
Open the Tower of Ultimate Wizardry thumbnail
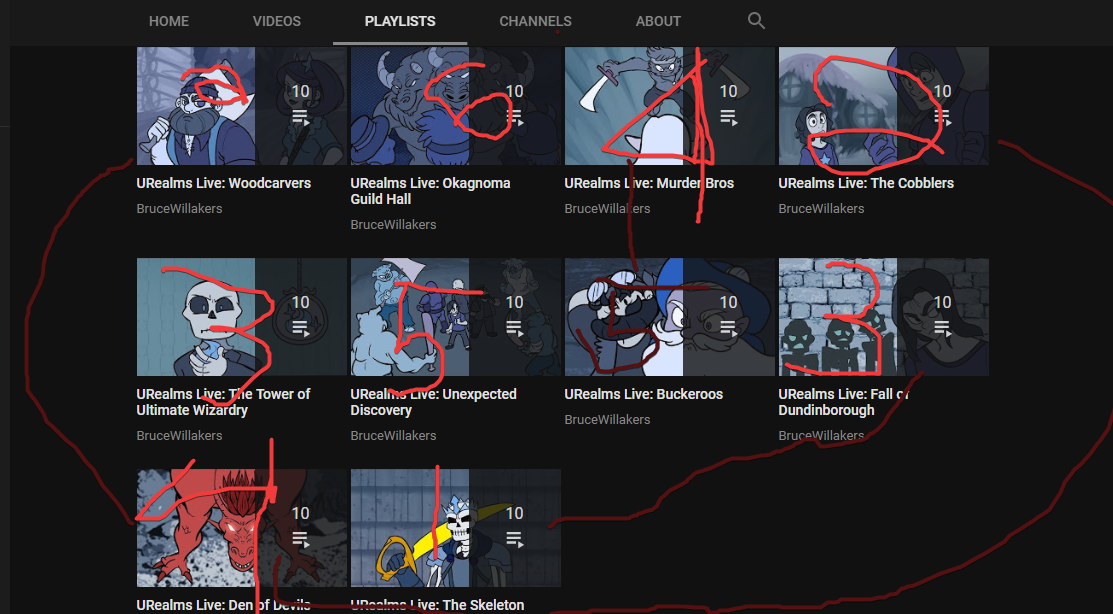pos(241,317)
